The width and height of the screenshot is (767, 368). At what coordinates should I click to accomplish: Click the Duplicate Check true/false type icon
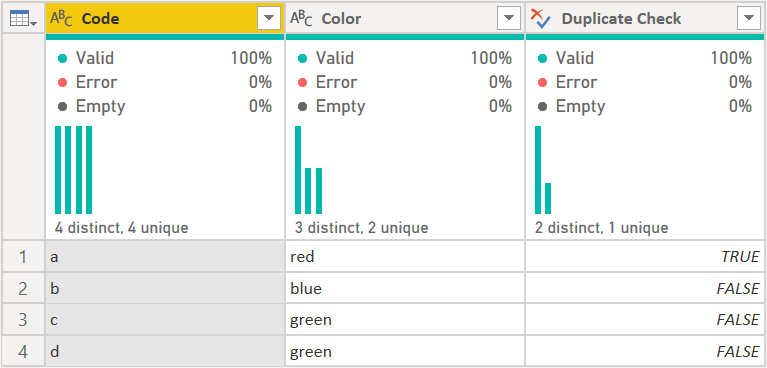pyautogui.click(x=541, y=18)
